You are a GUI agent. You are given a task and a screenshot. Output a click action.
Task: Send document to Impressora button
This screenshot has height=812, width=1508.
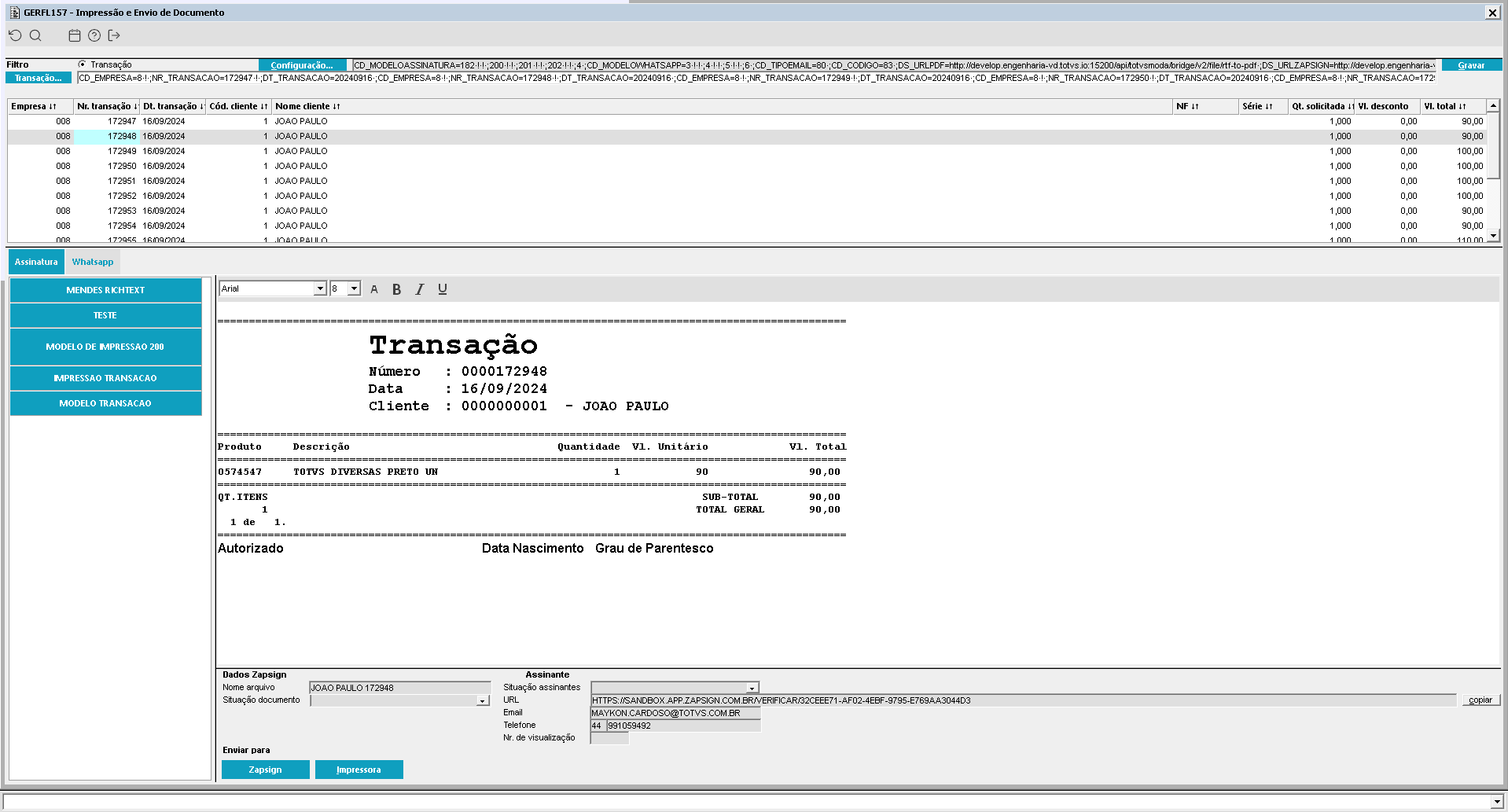[359, 770]
